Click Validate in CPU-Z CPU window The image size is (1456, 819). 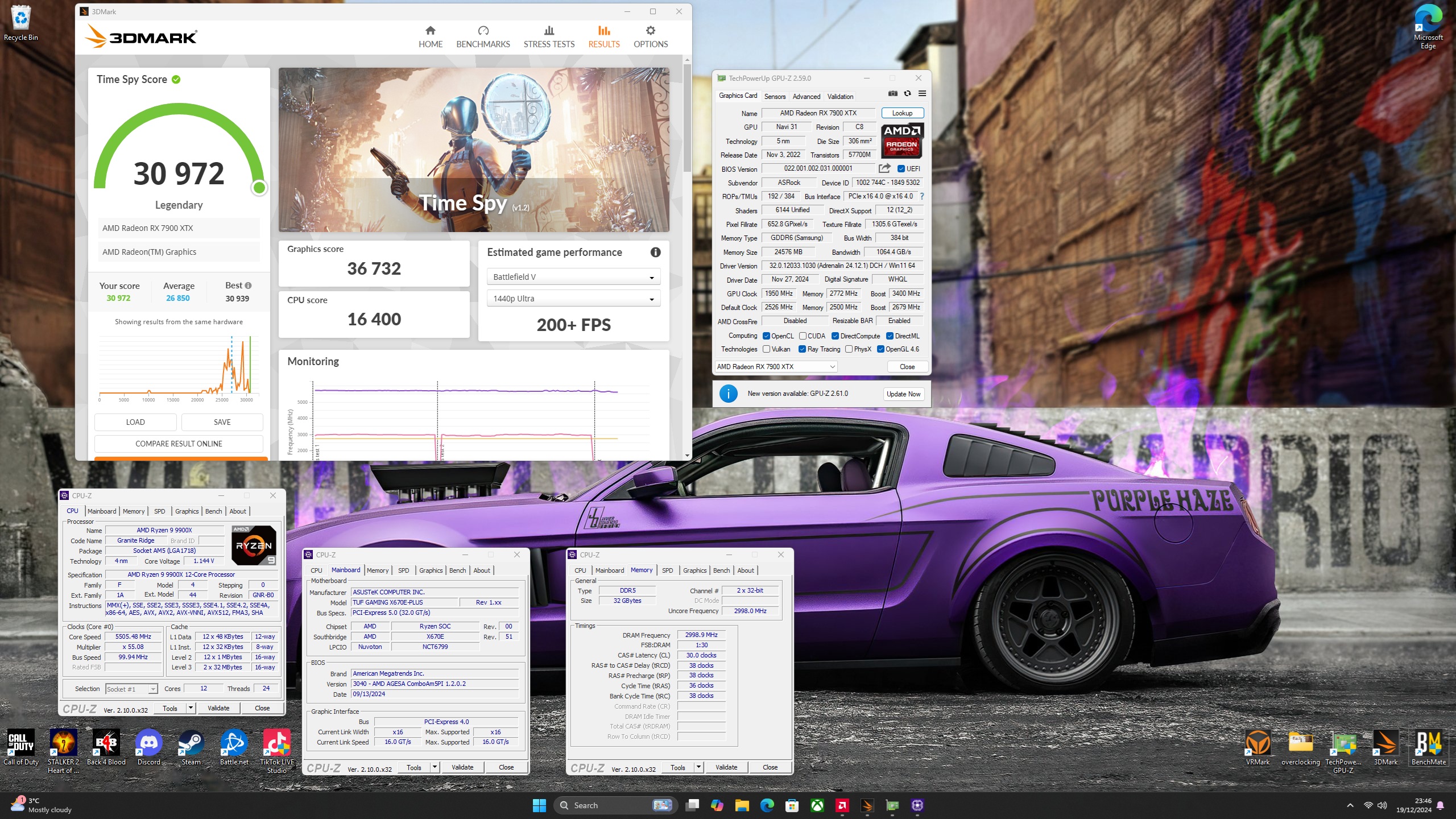218,708
